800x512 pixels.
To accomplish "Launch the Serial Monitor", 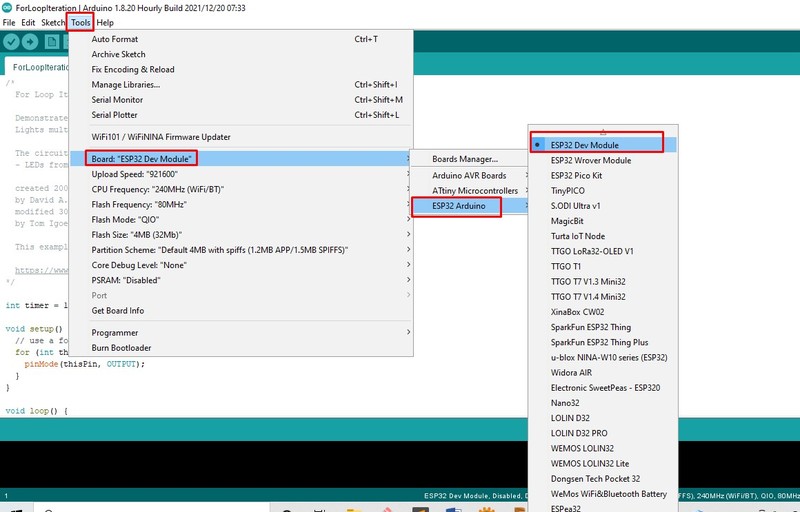I will (x=240, y=99).
